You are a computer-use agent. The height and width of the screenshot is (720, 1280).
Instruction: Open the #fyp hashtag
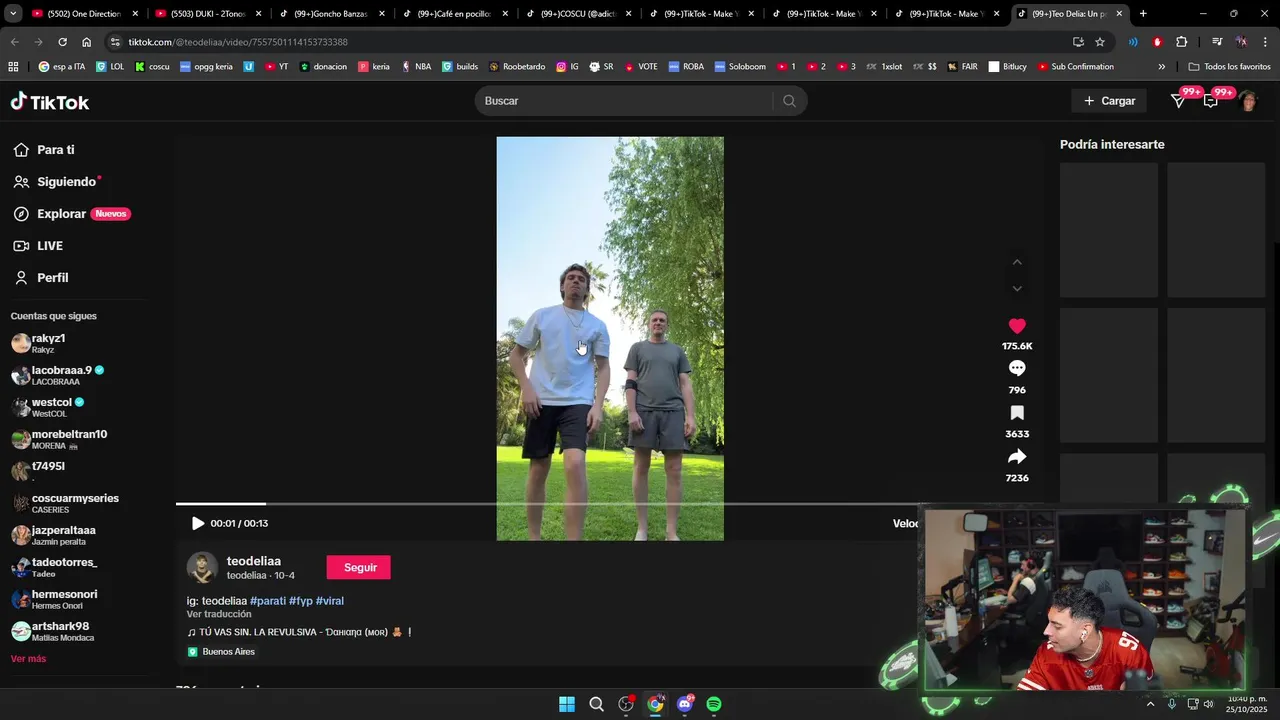tap(301, 601)
